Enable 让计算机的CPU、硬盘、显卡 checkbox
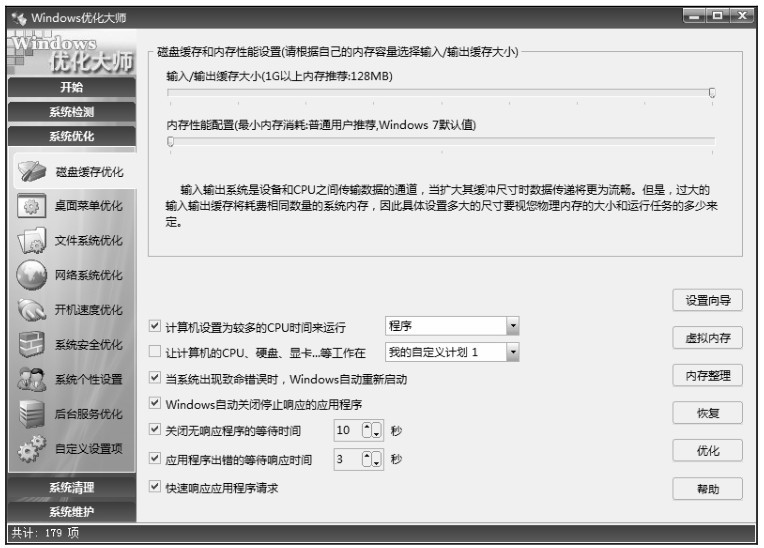Image resolution: width=764 pixels, height=548 pixels. (x=155, y=351)
